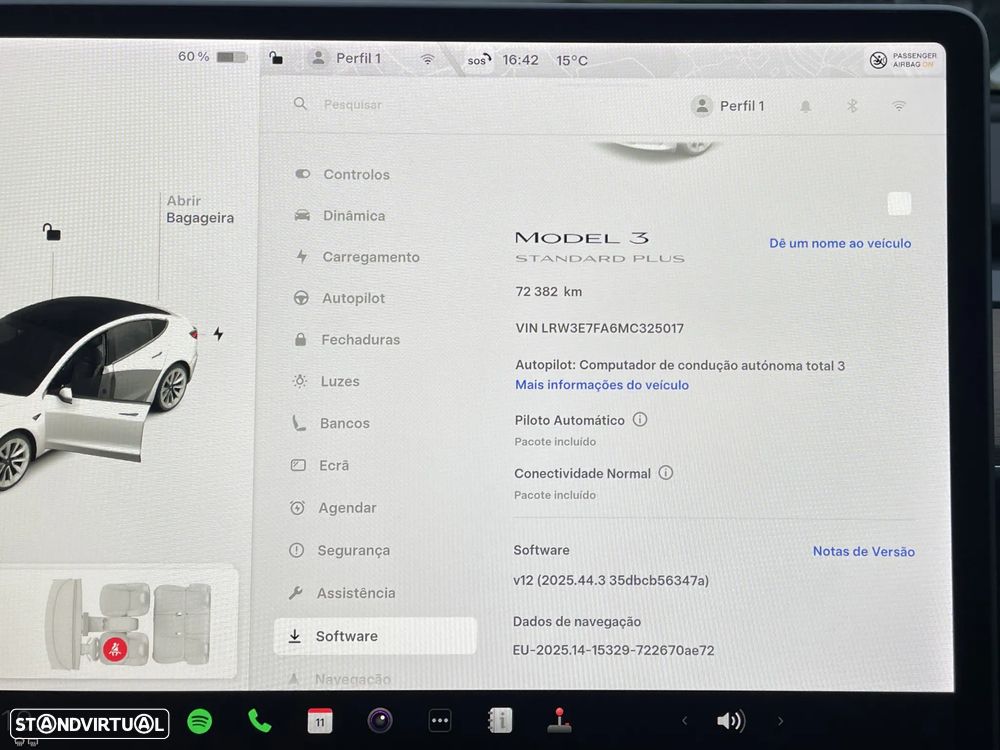
Task: Open Bluetooth settings icon
Action: point(852,106)
